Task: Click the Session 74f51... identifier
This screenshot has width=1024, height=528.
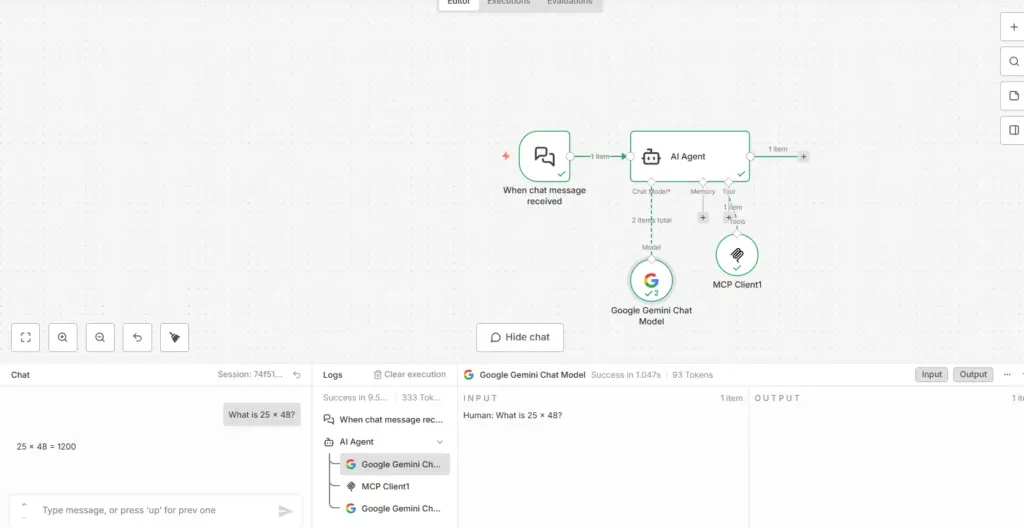Action: [x=250, y=374]
